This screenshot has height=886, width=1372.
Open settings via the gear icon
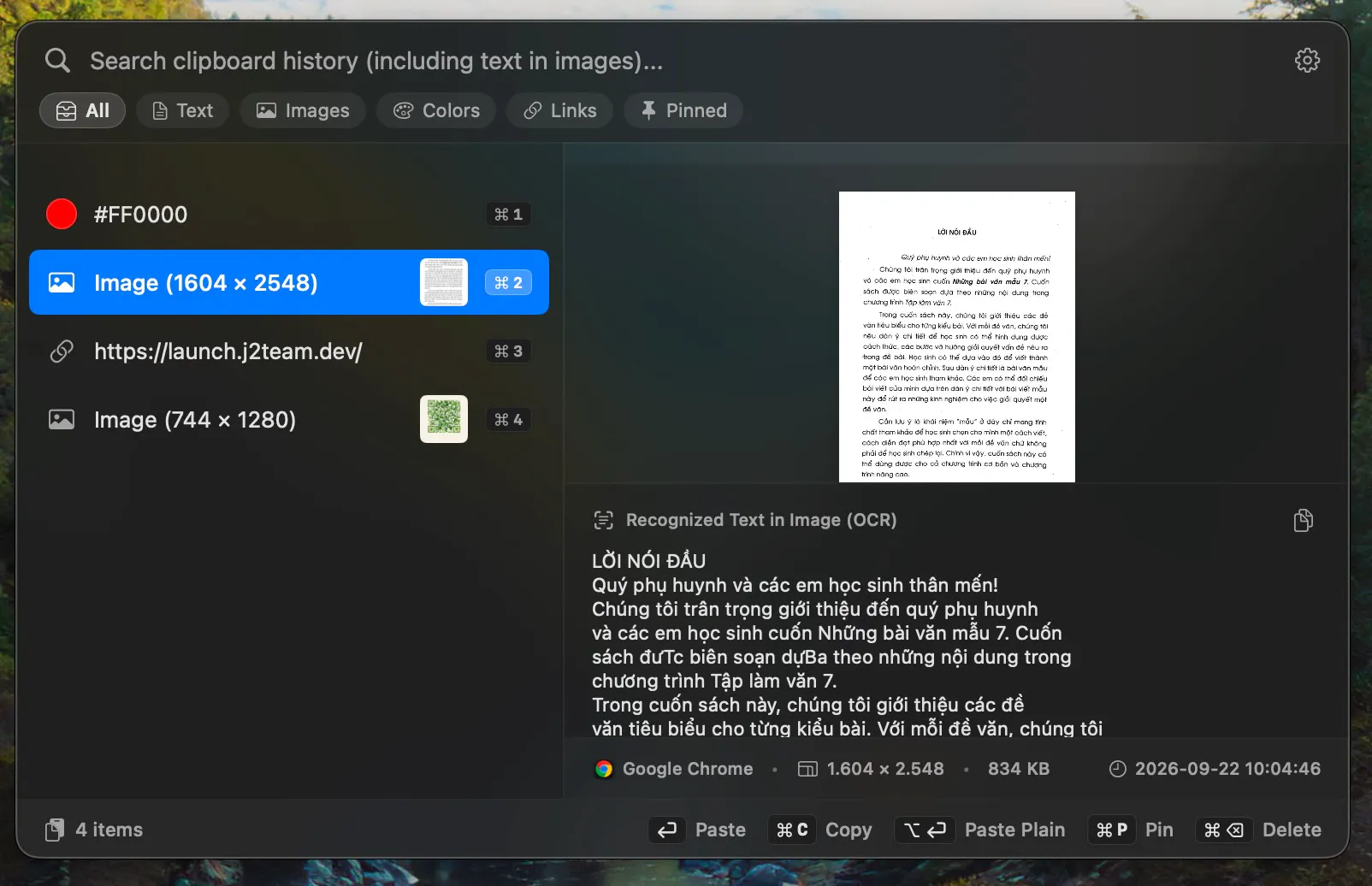1307,61
